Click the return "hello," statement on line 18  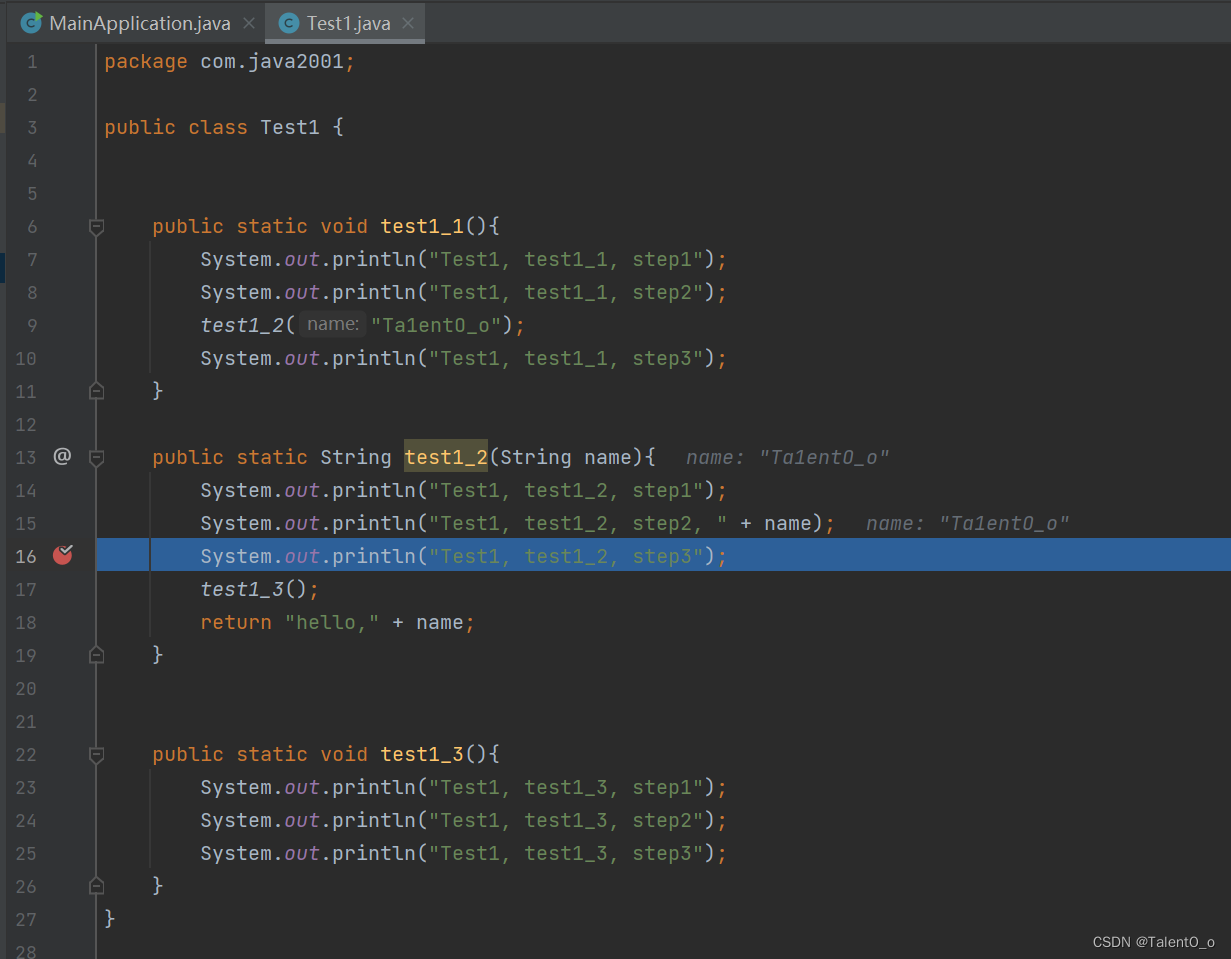pyautogui.click(x=338, y=622)
